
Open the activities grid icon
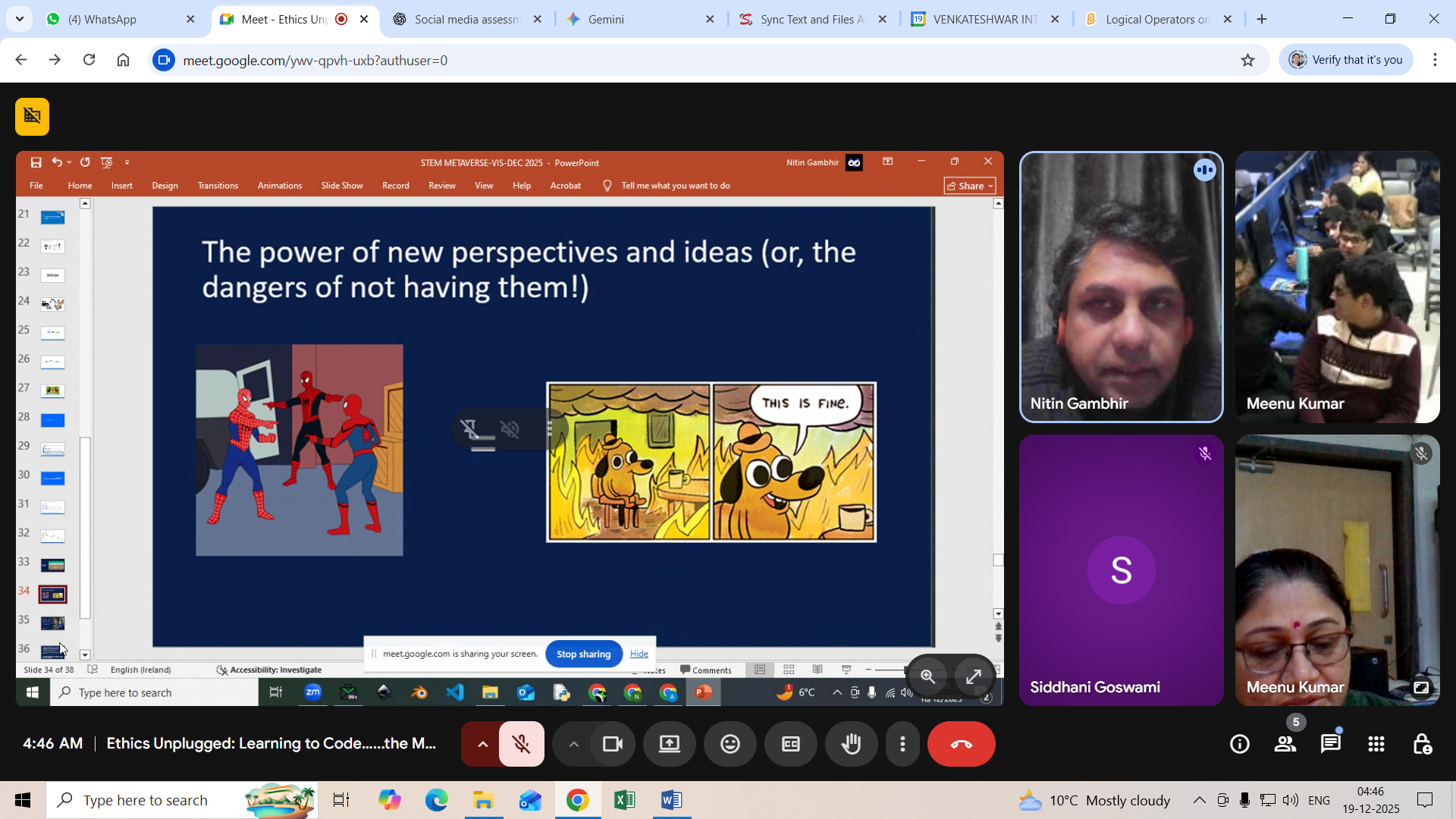coord(1376,744)
